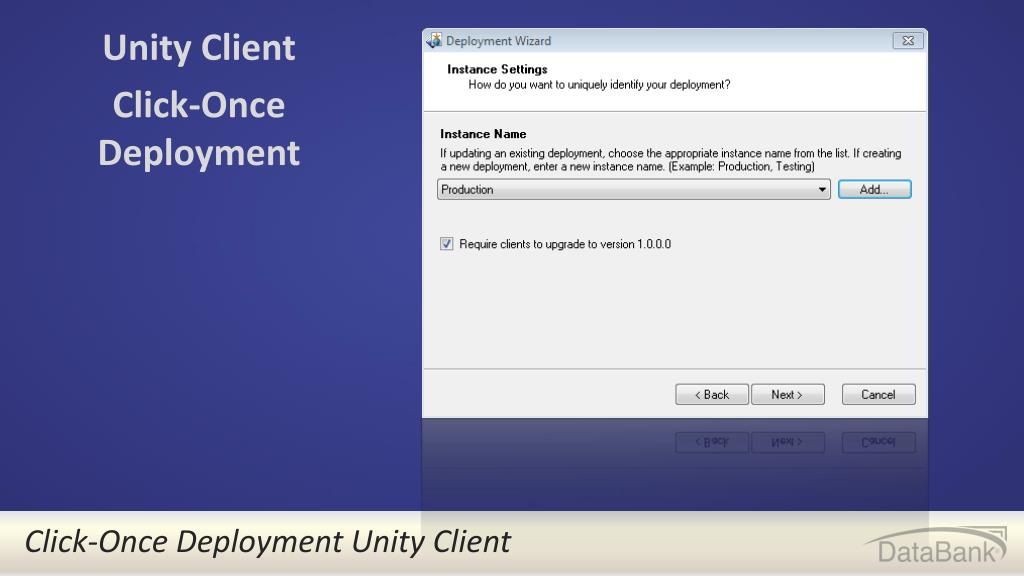Click the Deployment Wizard title bar icon
1024x576 pixels.
point(434,40)
